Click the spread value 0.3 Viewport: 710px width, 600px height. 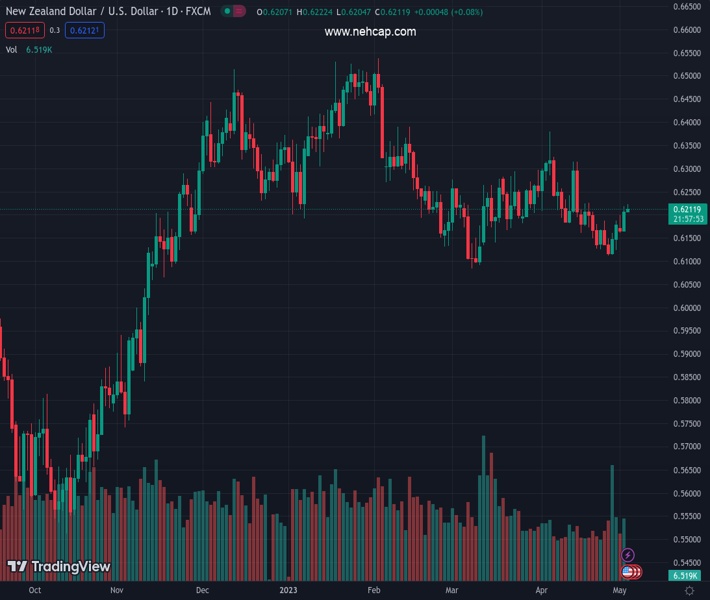pyautogui.click(x=54, y=30)
